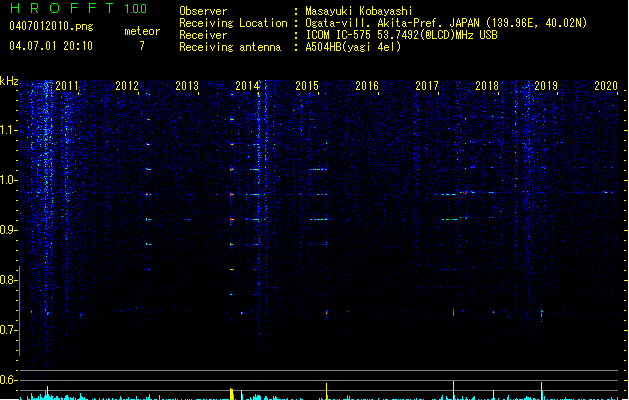Click the Receiver label
This screenshot has height=400, width=629.
pos(203,35)
